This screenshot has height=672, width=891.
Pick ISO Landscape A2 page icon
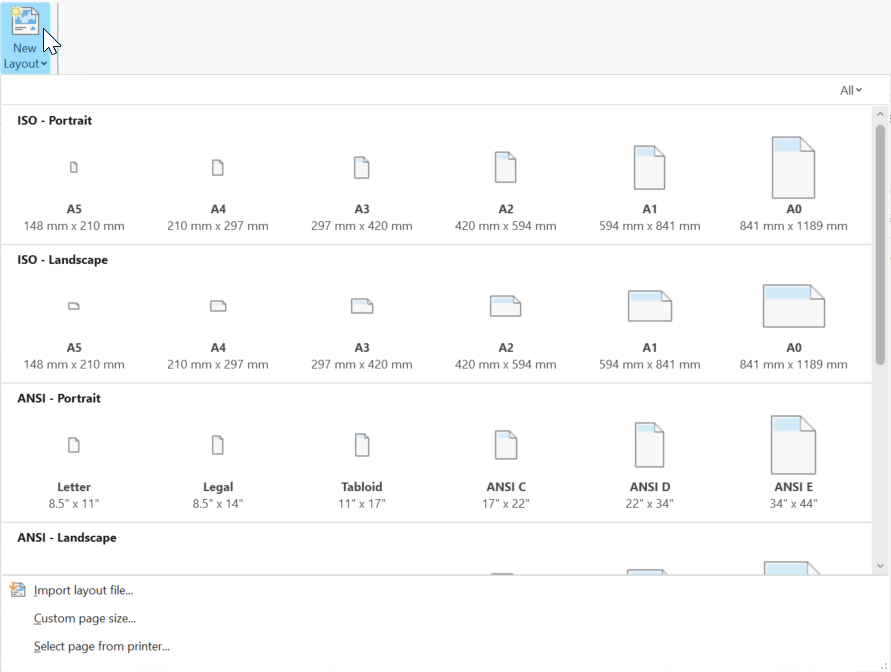pos(506,306)
